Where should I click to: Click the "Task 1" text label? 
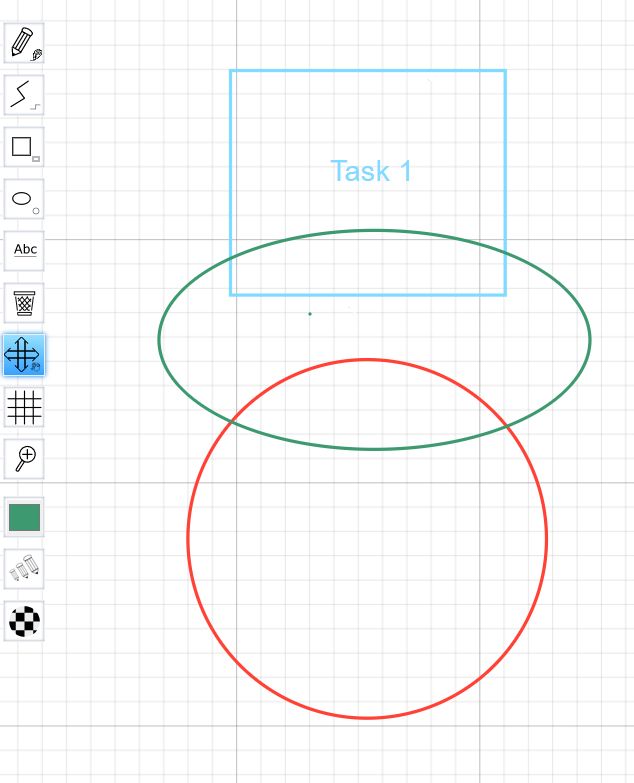pos(371,171)
